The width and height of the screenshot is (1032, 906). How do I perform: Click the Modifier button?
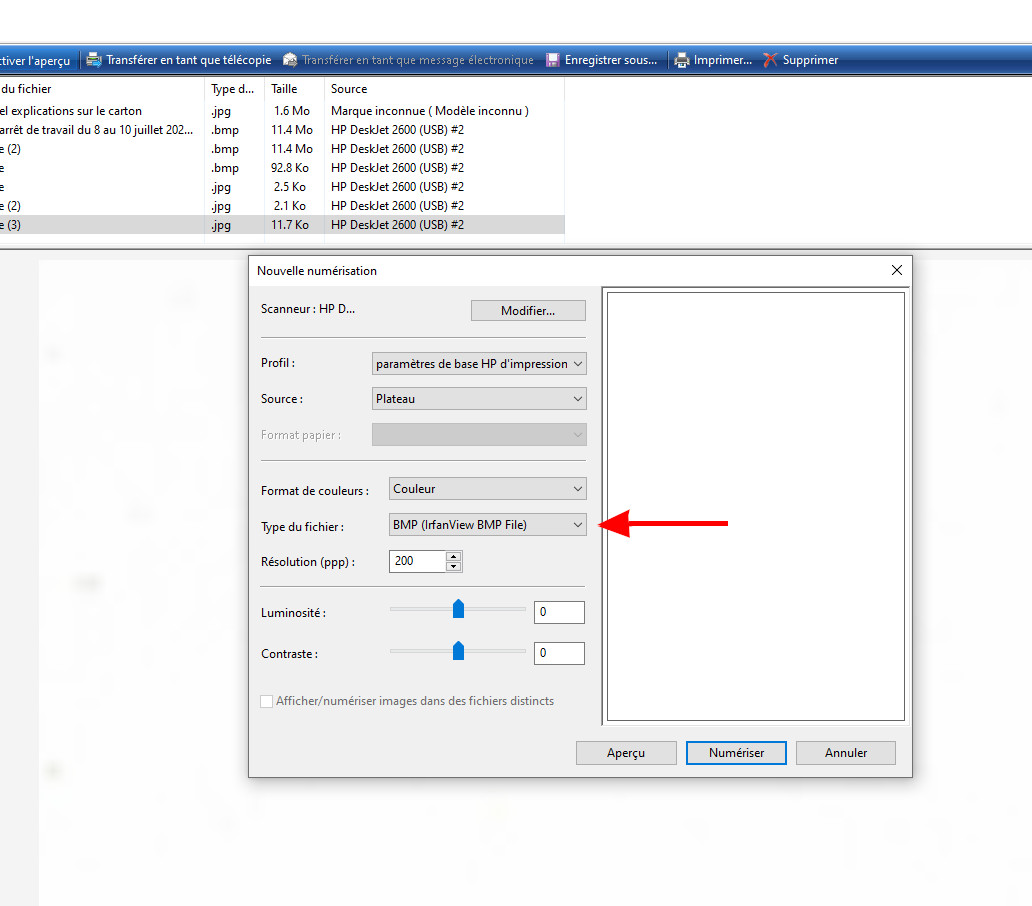[x=528, y=310]
